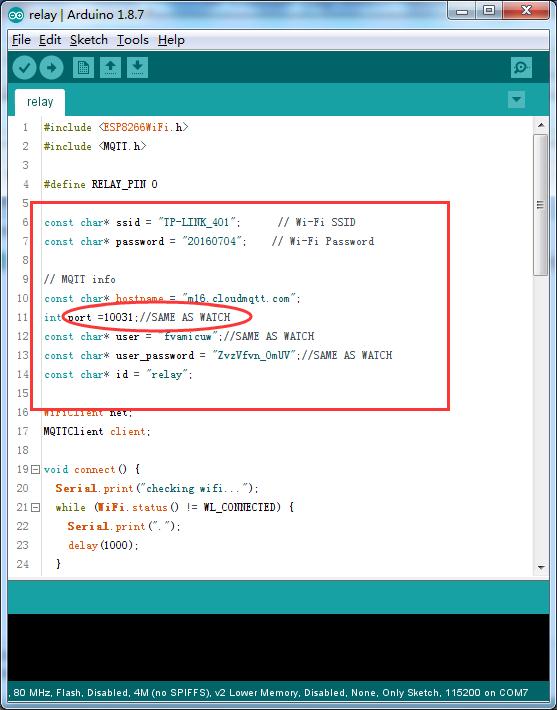Click the port =10031 value
The height and width of the screenshot is (710, 557).
pyautogui.click(x=100, y=317)
